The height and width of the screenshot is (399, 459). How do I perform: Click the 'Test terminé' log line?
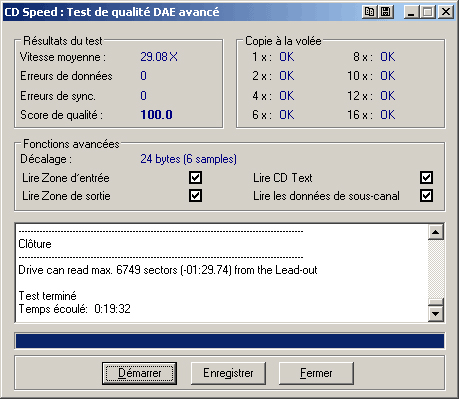[x=47, y=296]
